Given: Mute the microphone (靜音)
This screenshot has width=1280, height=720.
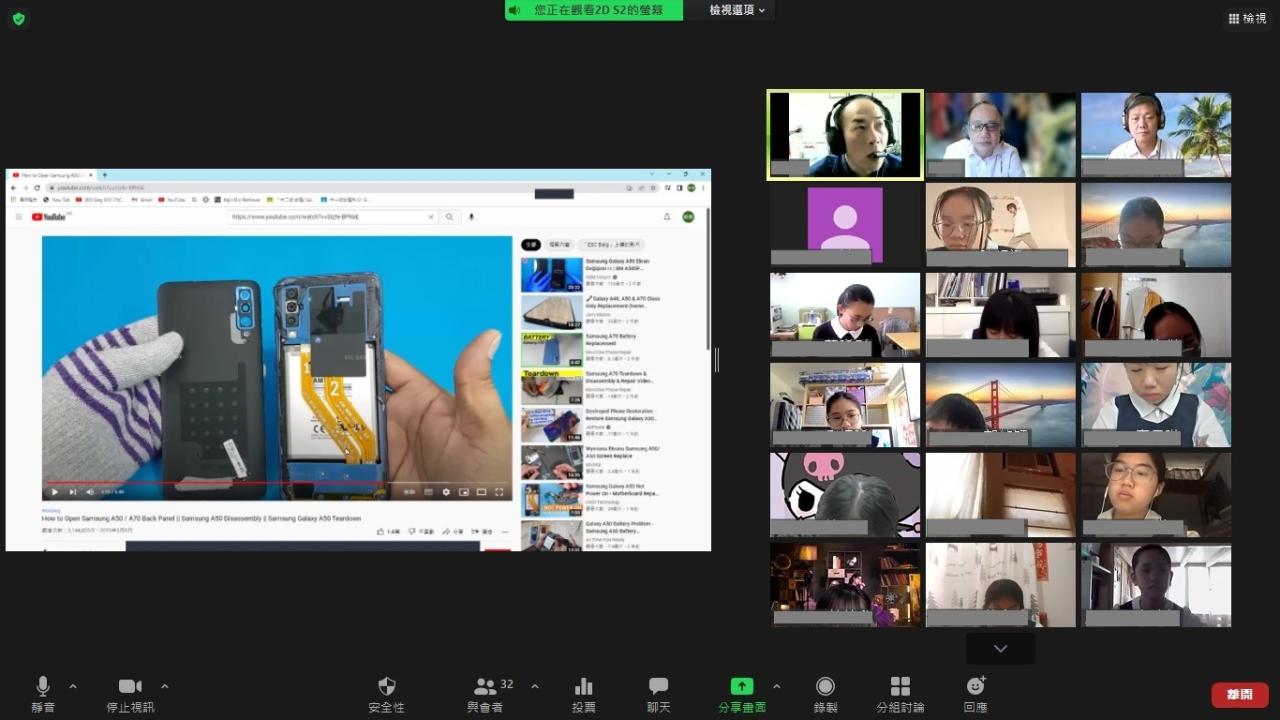Looking at the screenshot, I should pos(43,694).
